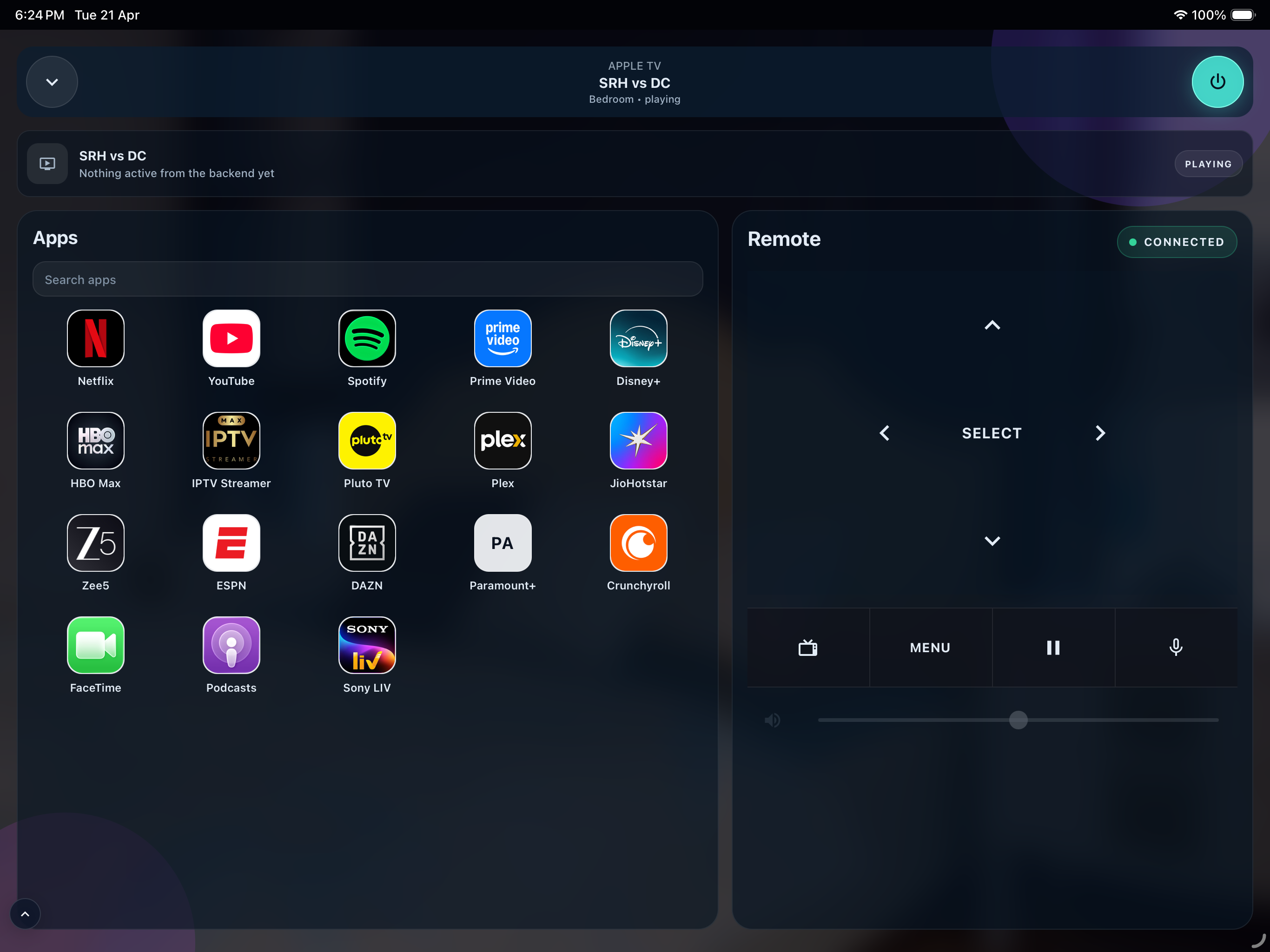Viewport: 1270px width, 952px height.
Task: Tap the 6:24 PM clock
Action: (x=40, y=15)
